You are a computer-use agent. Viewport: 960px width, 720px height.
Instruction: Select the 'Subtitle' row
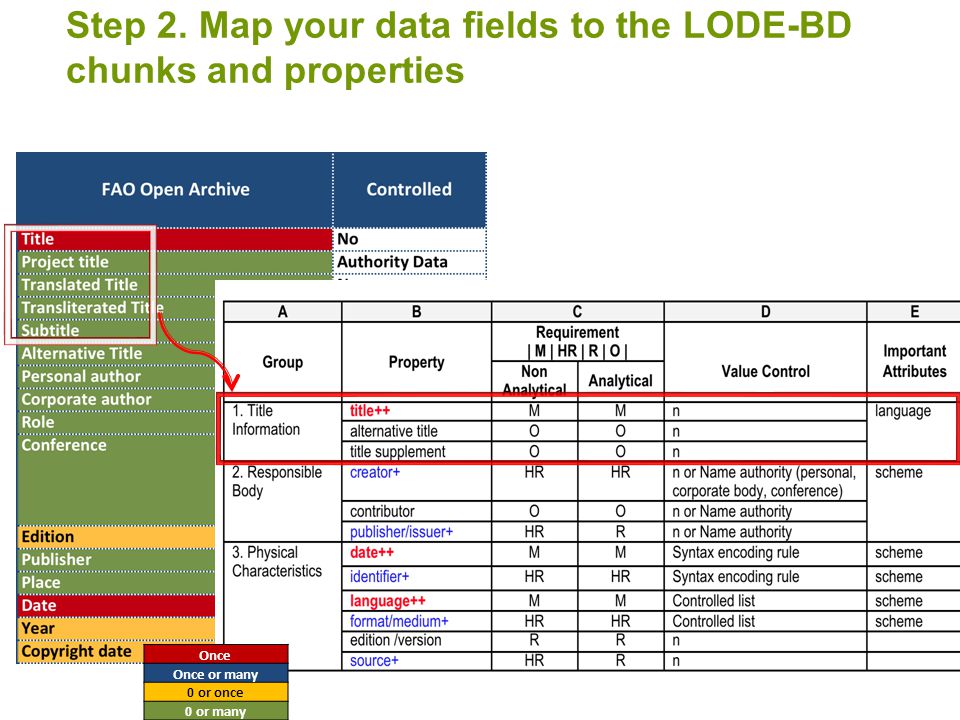click(116, 331)
